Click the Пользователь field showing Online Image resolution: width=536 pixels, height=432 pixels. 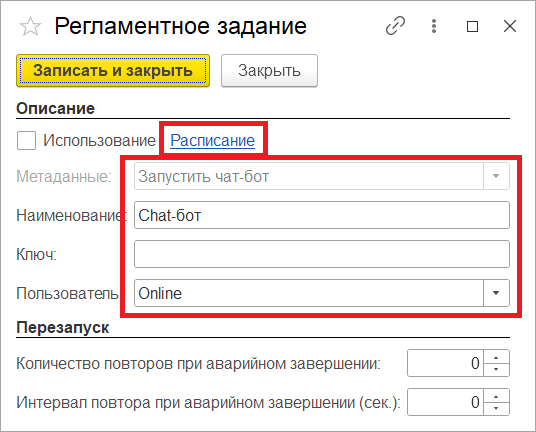(x=309, y=293)
